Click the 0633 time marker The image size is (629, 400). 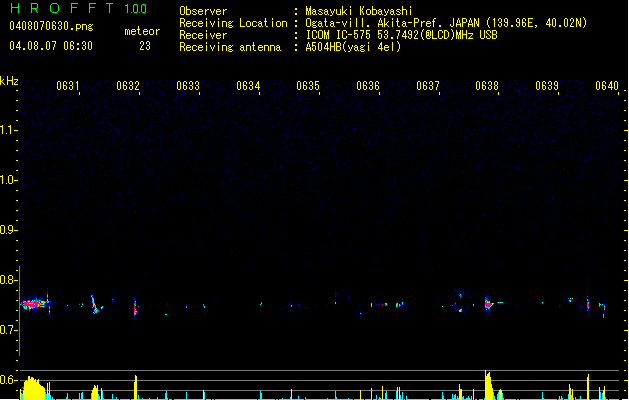(188, 85)
